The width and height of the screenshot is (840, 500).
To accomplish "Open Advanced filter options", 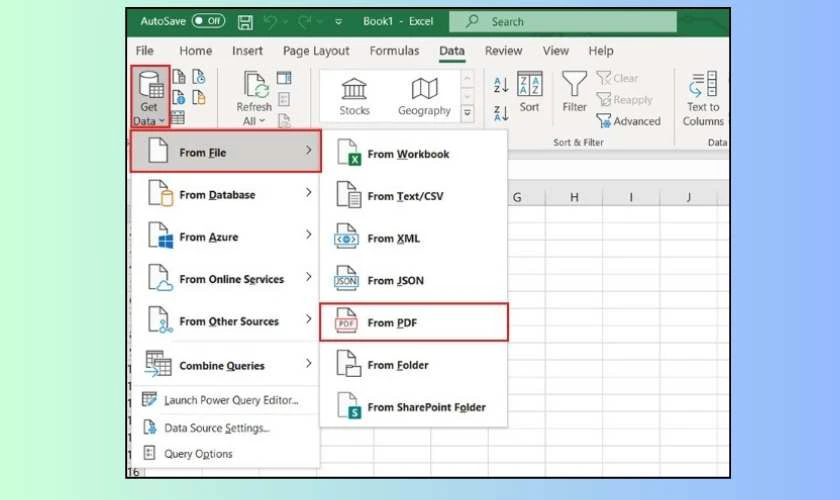I will pyautogui.click(x=628, y=121).
